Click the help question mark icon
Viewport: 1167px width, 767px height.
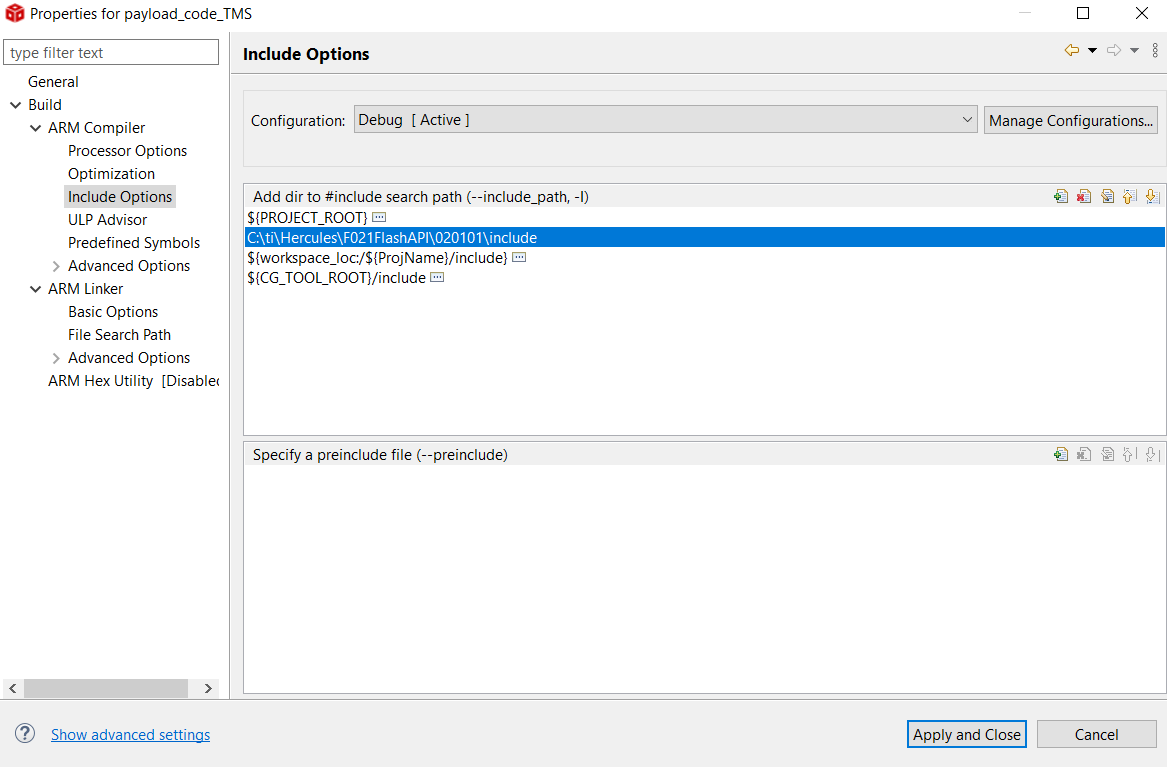[x=25, y=734]
